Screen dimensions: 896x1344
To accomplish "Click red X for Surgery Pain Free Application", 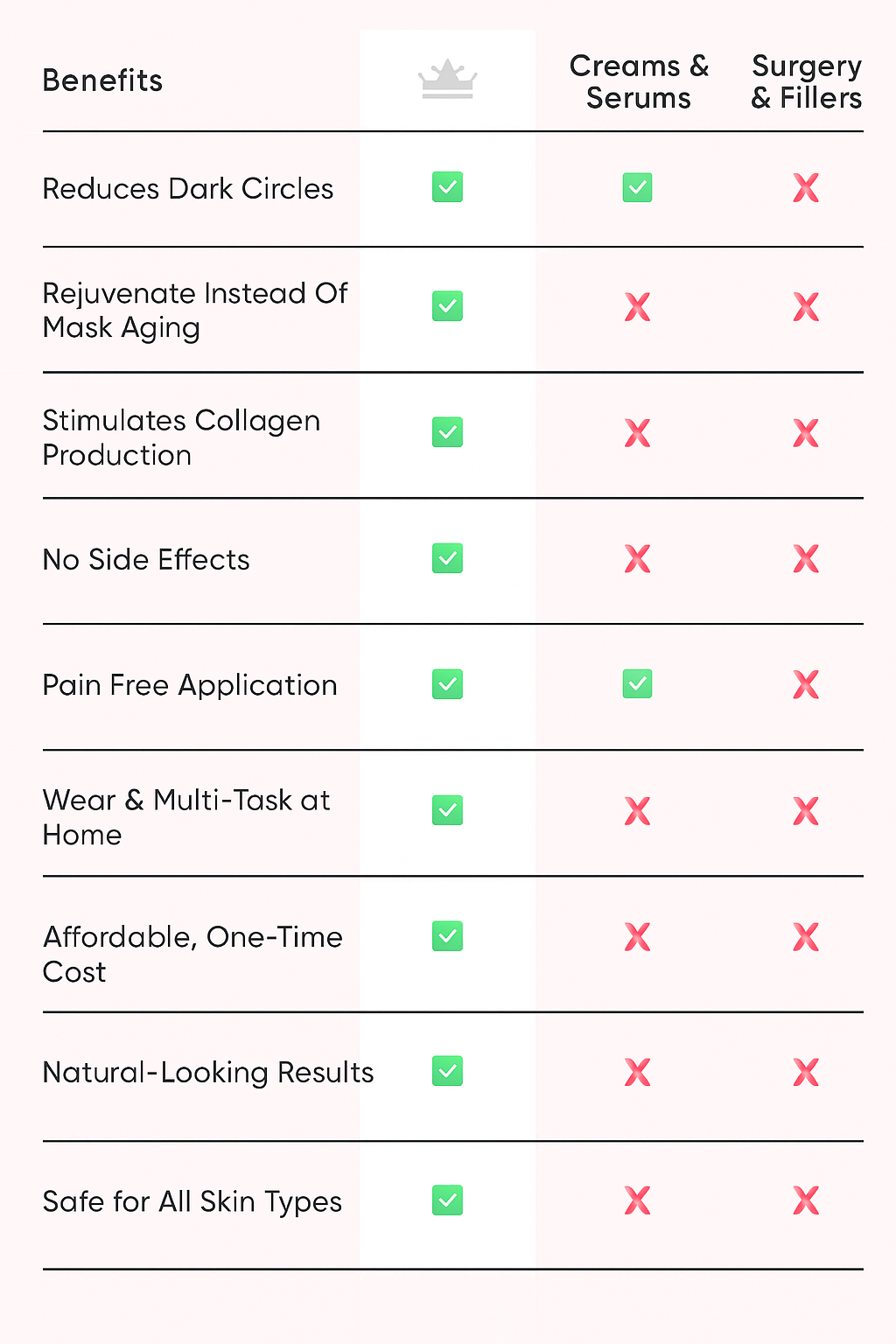I will click(806, 684).
